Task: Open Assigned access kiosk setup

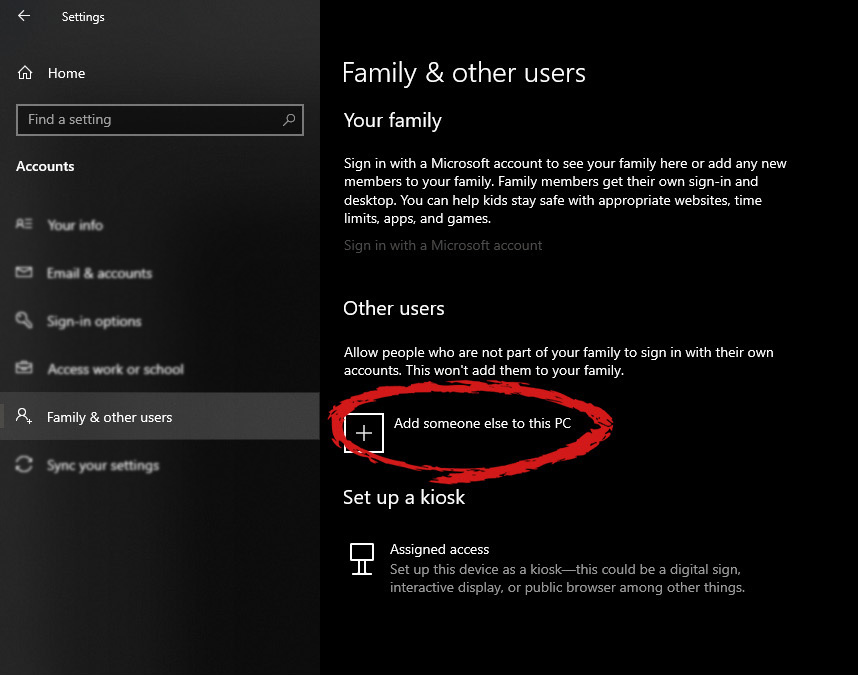Action: (547, 568)
